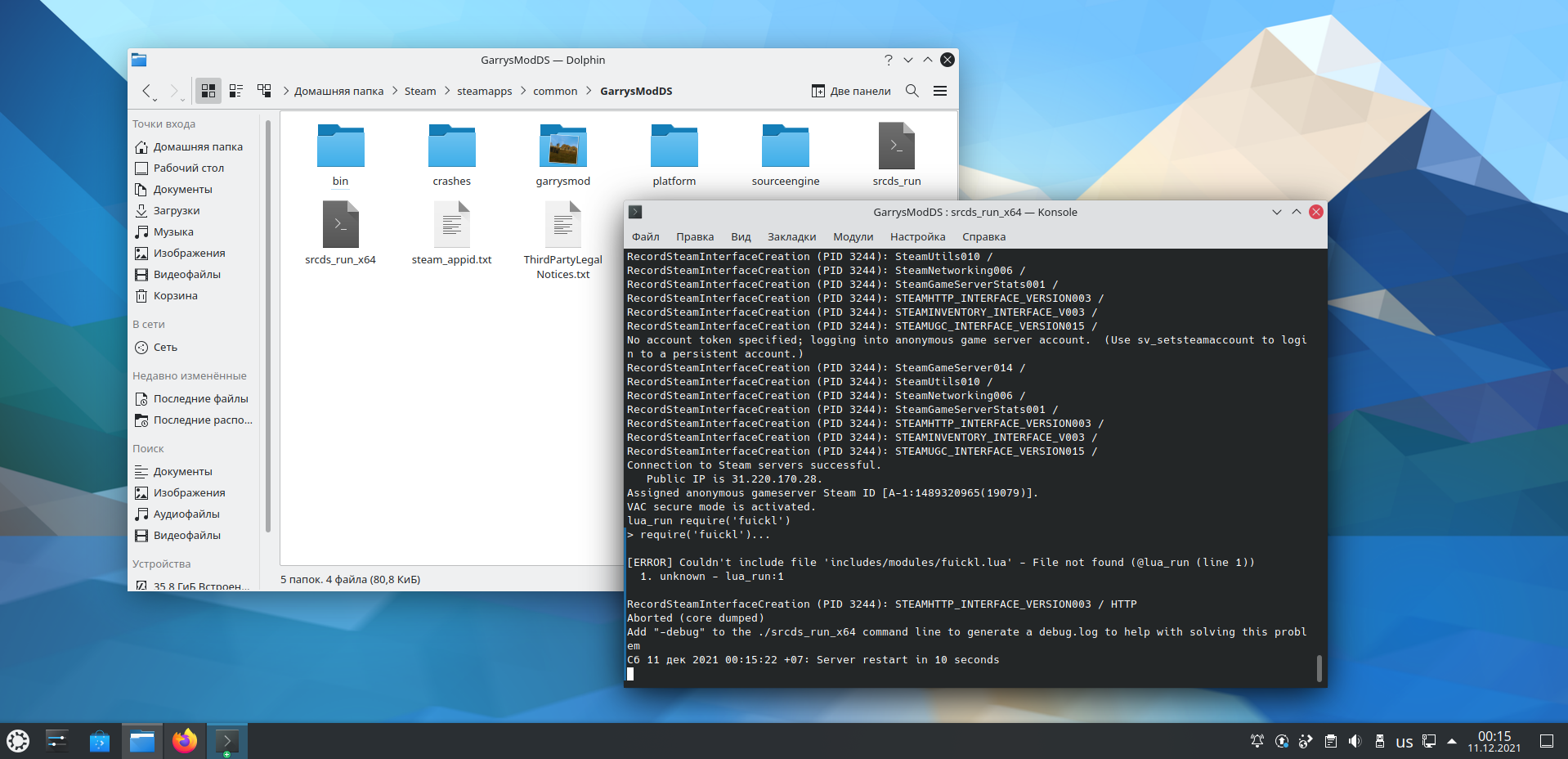The height and width of the screenshot is (759, 1568).
Task: Open Dolphin search with the magnifier icon
Action: click(x=912, y=91)
